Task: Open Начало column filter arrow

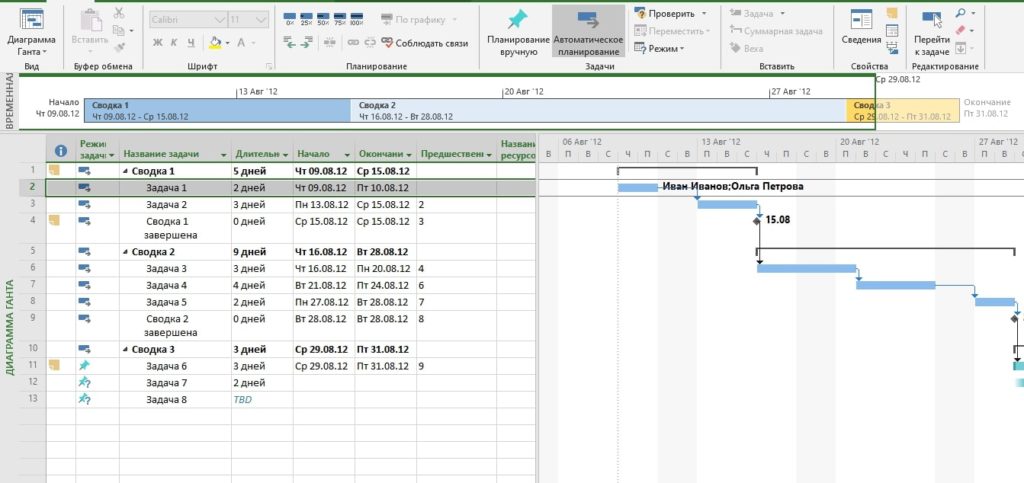Action: [347, 155]
